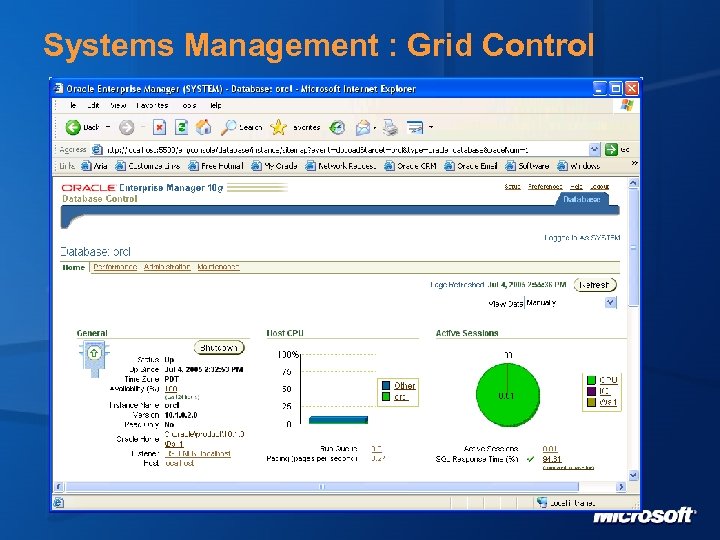Go to the Home page house icon
Screen dimensions: 720x540
point(203,127)
